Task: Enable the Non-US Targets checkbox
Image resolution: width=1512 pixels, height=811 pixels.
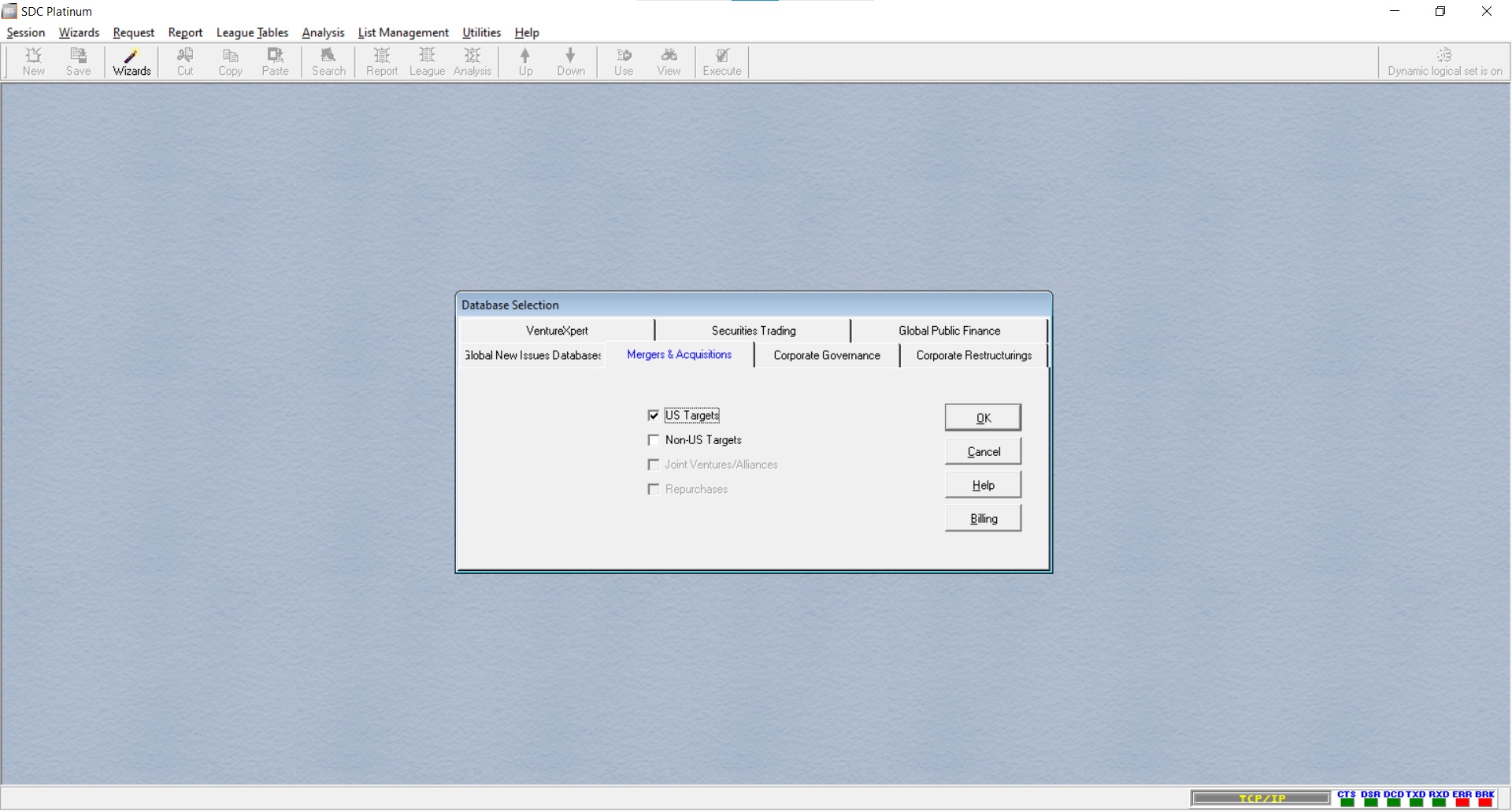Action: tap(654, 440)
